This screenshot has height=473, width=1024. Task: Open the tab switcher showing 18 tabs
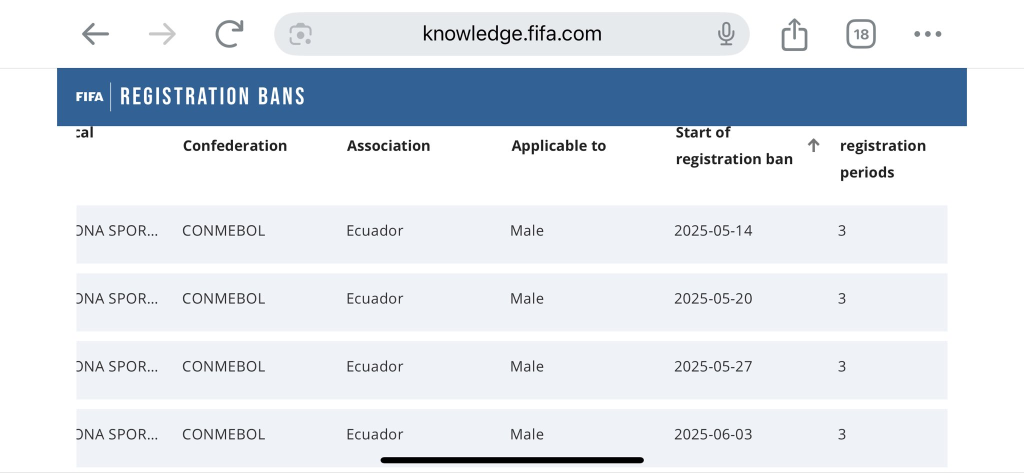tap(861, 34)
